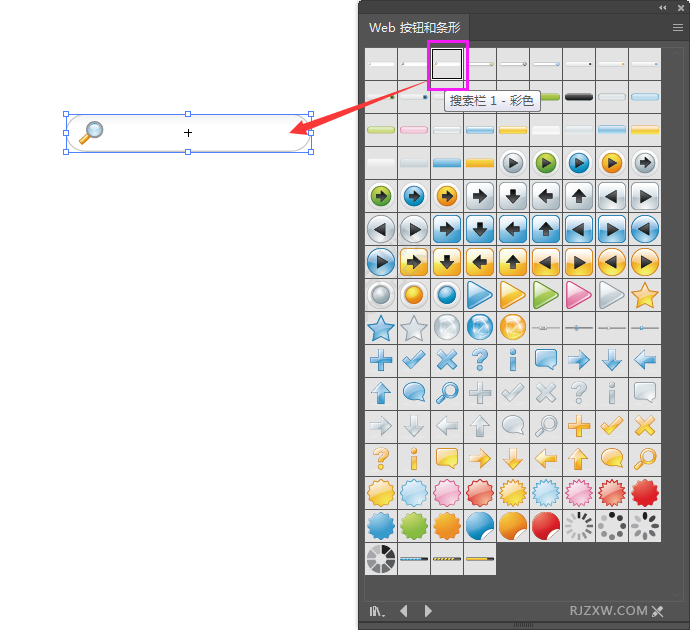This screenshot has width=690, height=630.
Task: Select the pie-style loading spinner symbol
Action: pyautogui.click(x=381, y=558)
